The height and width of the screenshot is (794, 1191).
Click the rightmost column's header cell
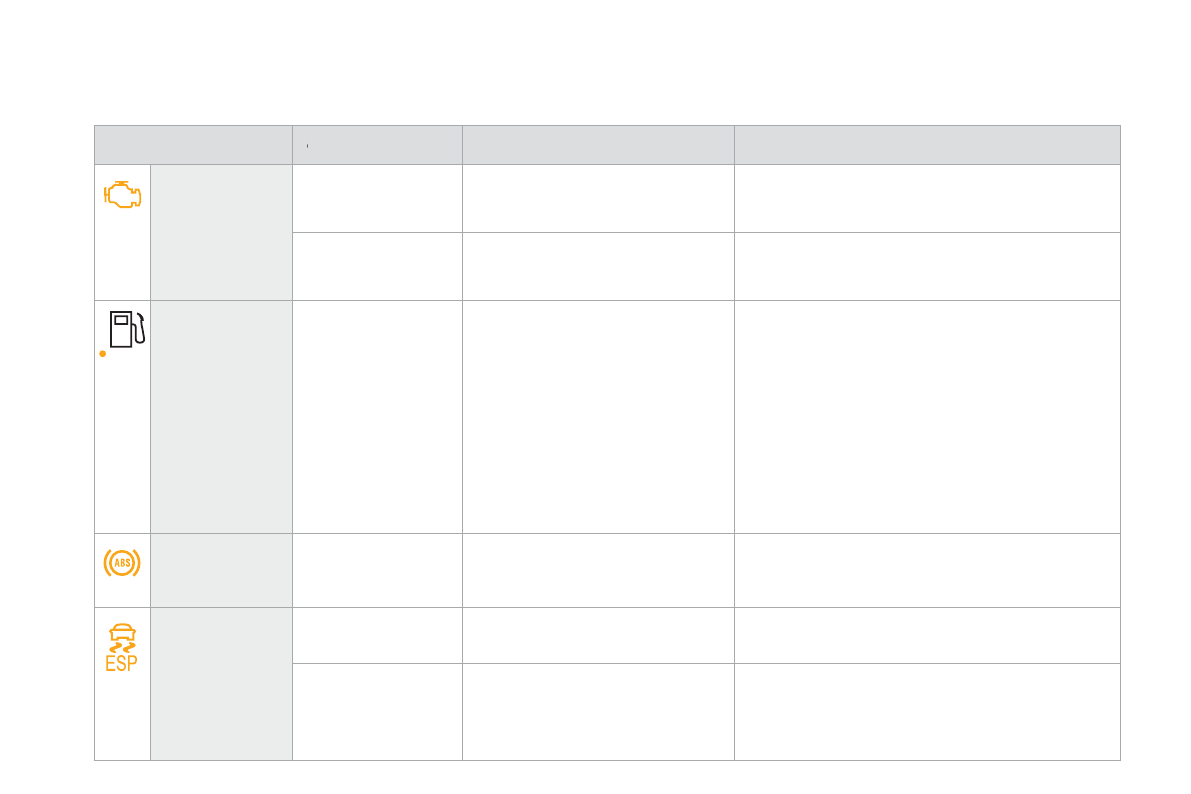[927, 145]
